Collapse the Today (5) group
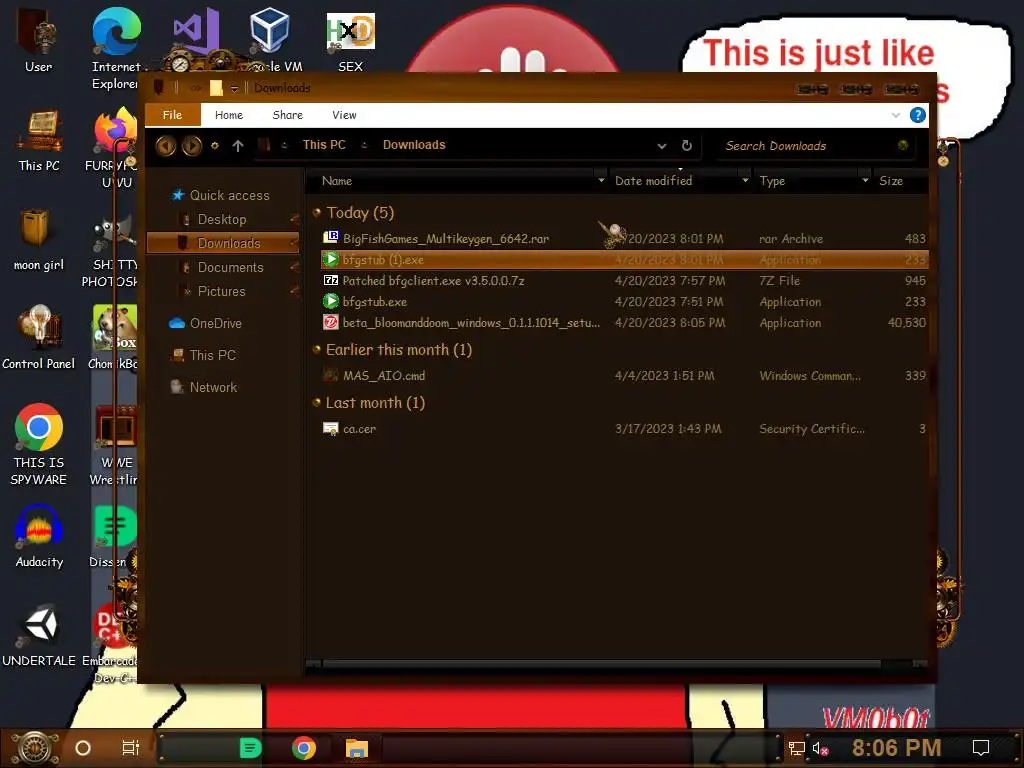 tap(317, 212)
